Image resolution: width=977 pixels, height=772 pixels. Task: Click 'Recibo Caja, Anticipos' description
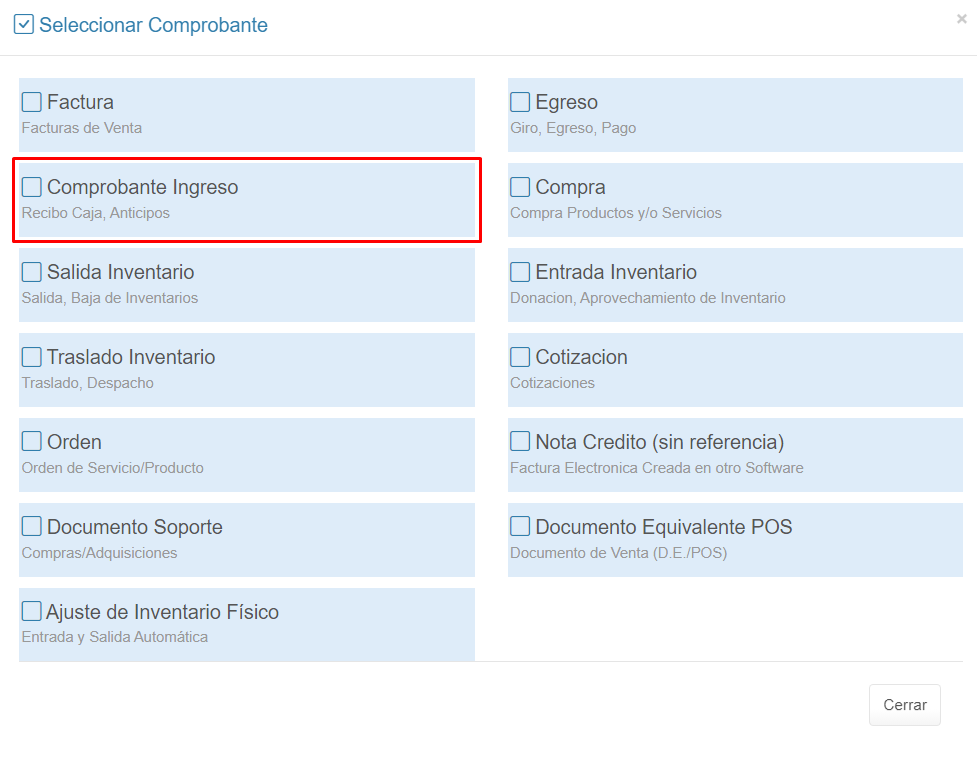click(96, 213)
